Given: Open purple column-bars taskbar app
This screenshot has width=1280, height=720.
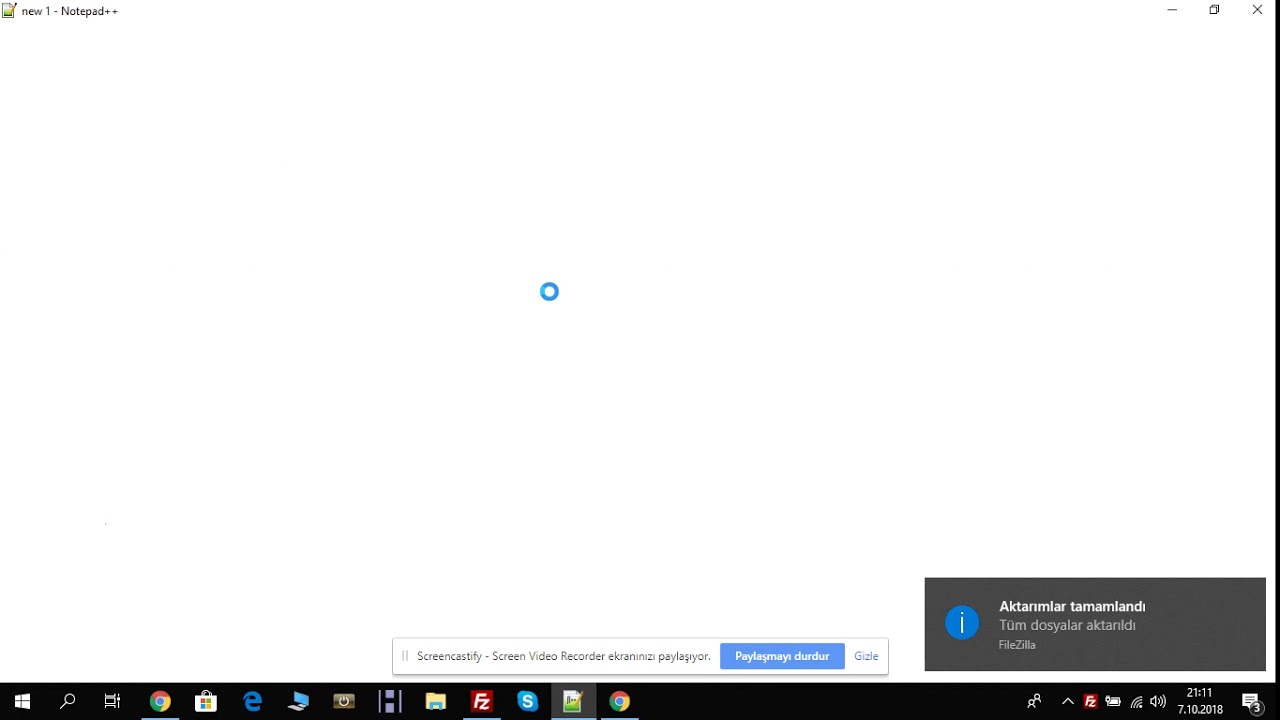Looking at the screenshot, I should point(390,701).
